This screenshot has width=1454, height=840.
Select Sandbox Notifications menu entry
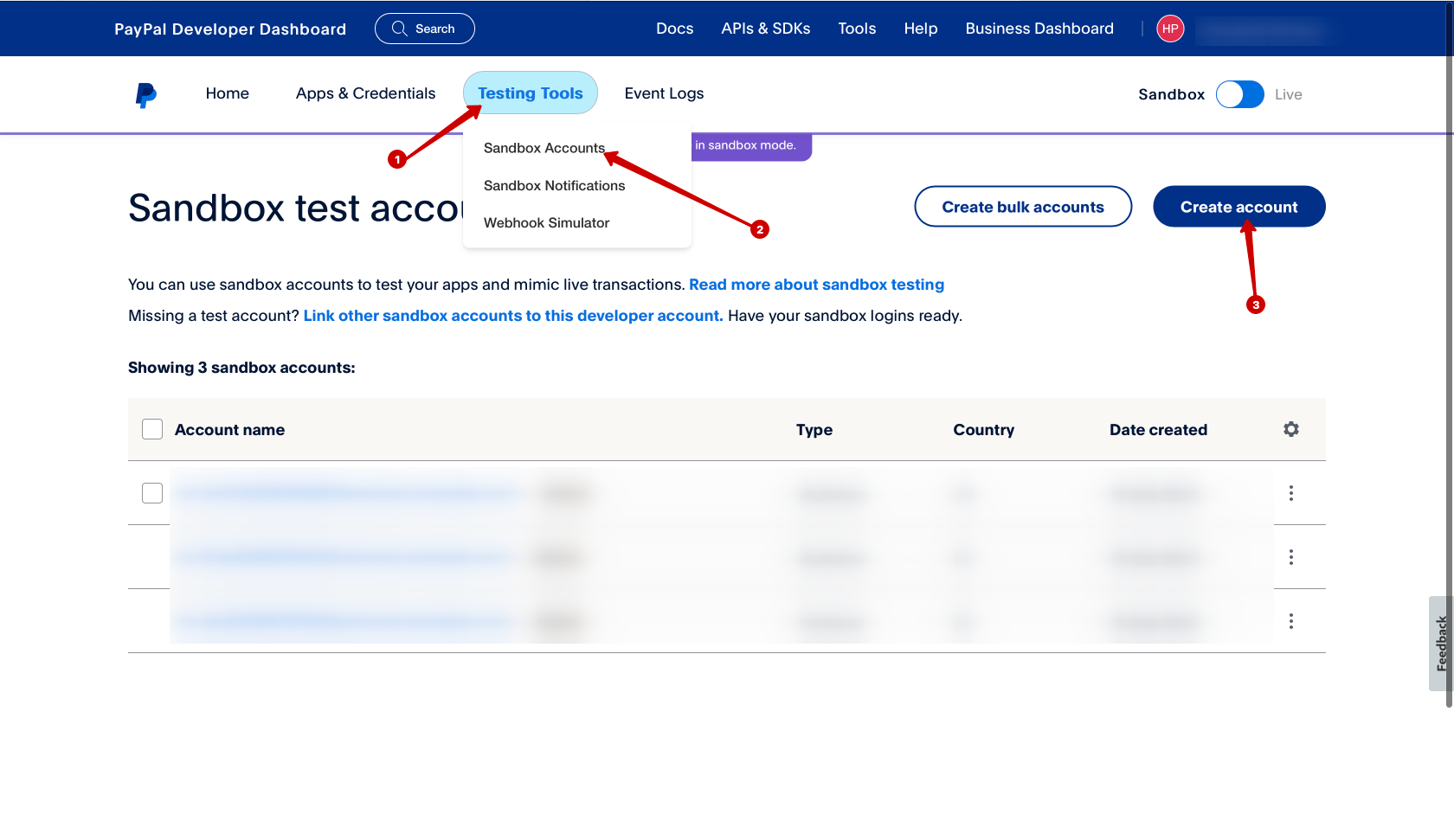point(554,185)
